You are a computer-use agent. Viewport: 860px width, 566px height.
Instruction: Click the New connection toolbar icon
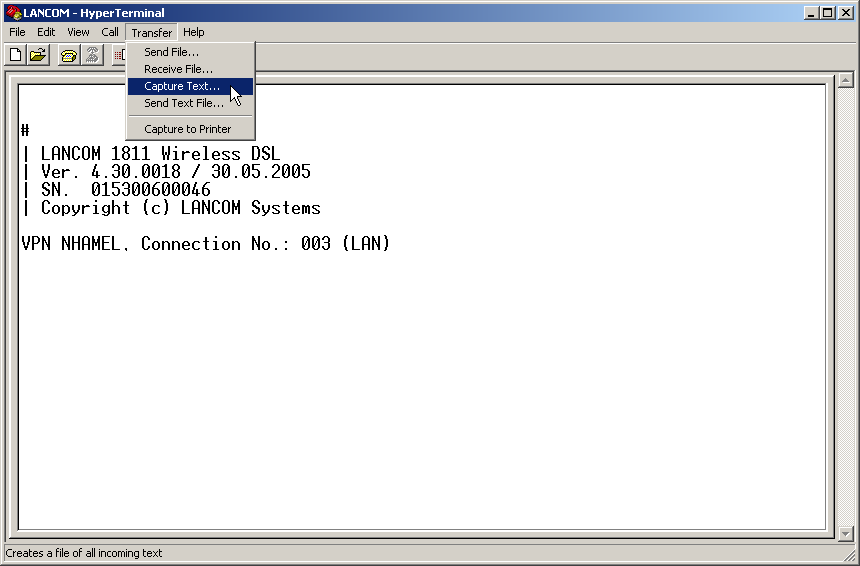point(15,55)
